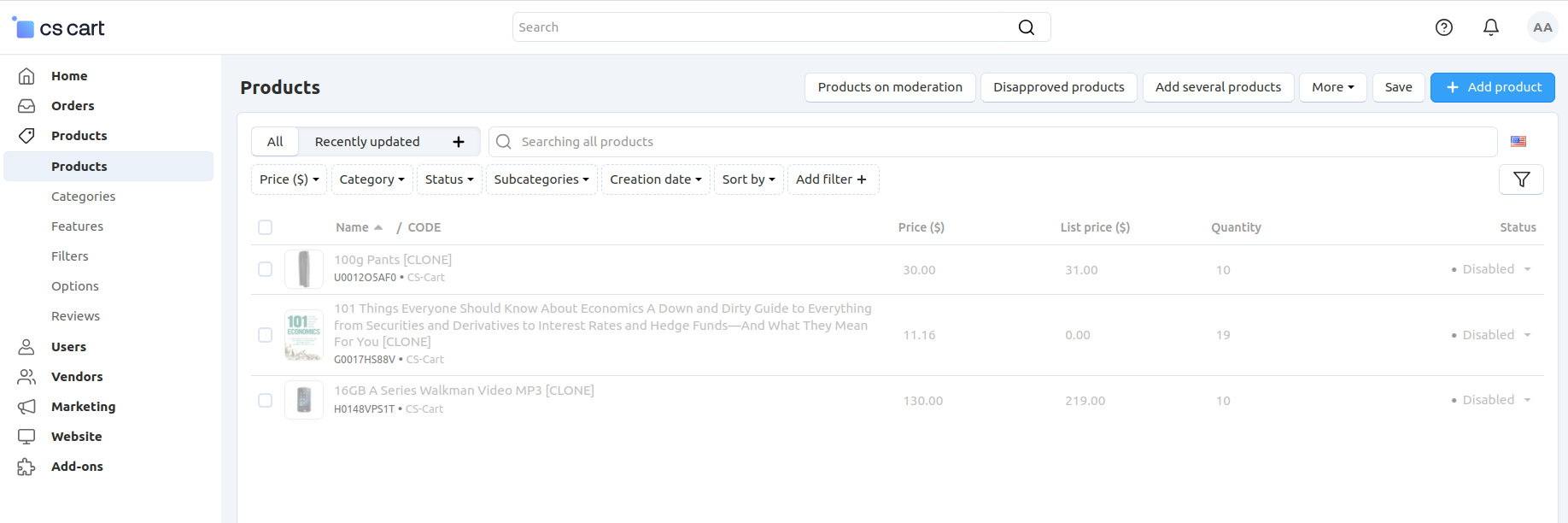Click the blue Add product button
The image size is (1568, 523).
coord(1493,87)
